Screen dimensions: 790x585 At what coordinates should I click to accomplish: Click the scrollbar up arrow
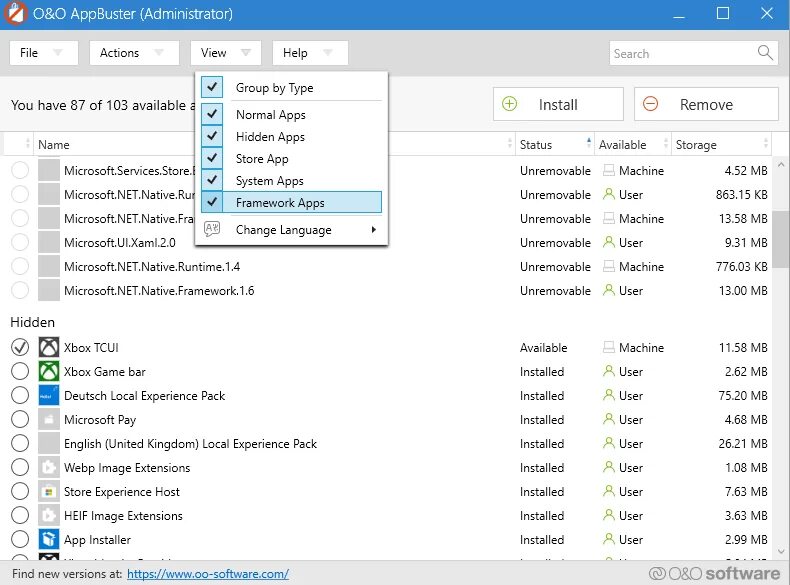click(x=781, y=164)
